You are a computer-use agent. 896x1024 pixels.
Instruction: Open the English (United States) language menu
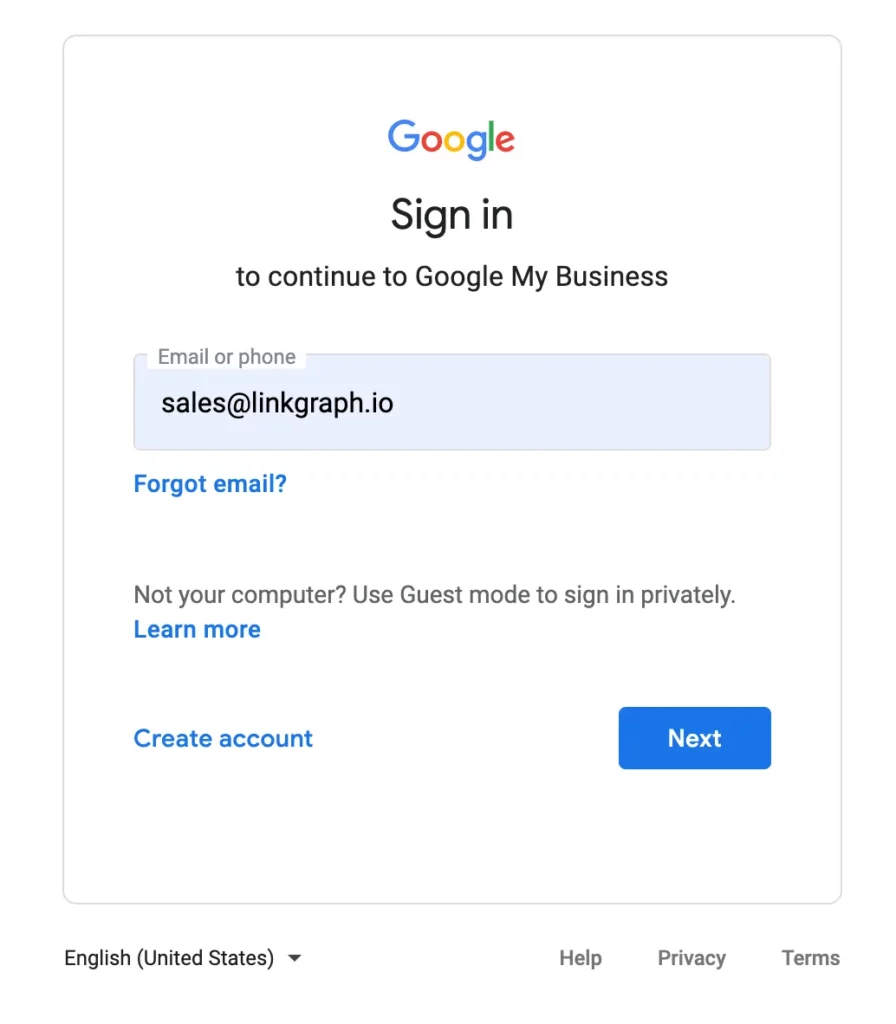pos(169,958)
